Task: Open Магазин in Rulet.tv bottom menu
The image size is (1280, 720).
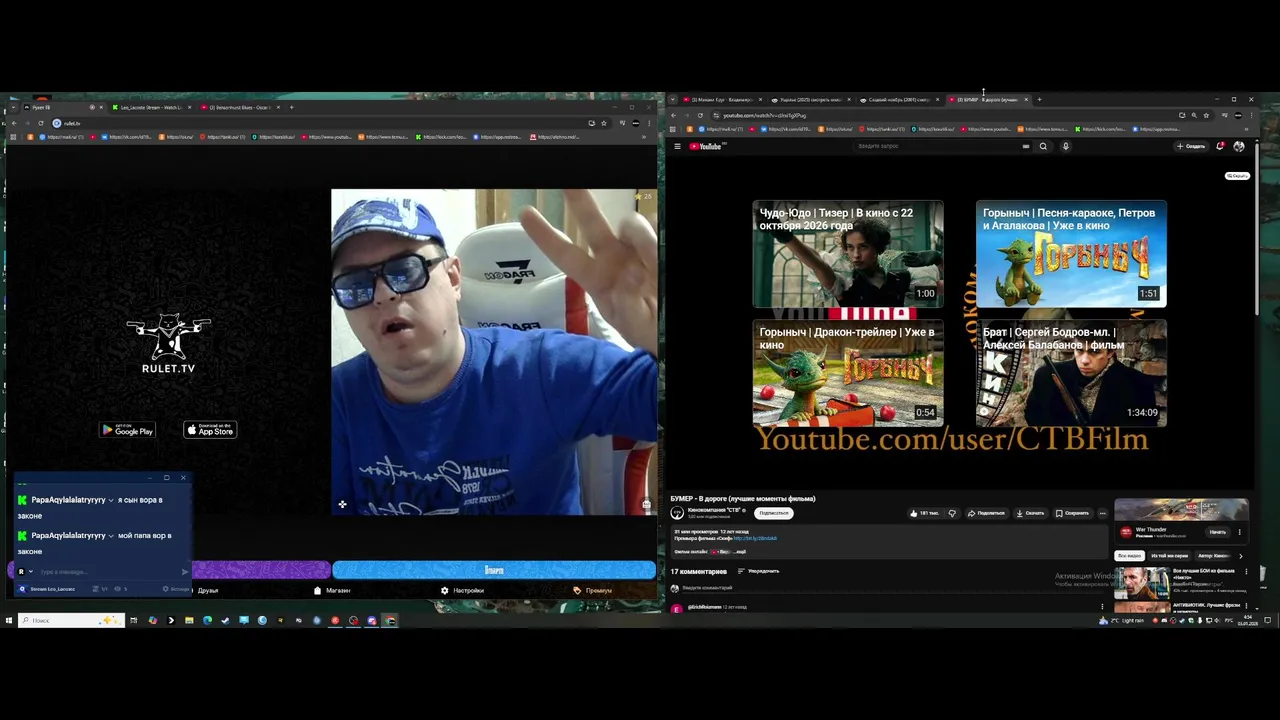Action: coord(332,590)
